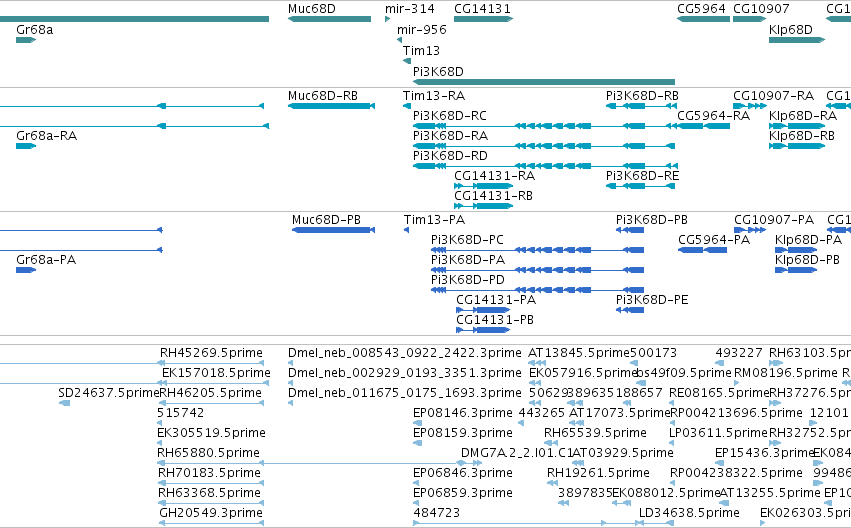Select the RH46205.5prime EST label

pyautogui.click(x=211, y=393)
